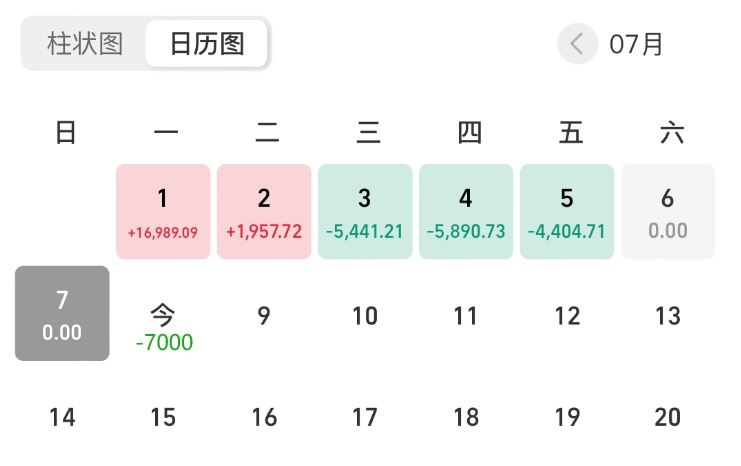Choose day 14 on the calendar

(62, 417)
